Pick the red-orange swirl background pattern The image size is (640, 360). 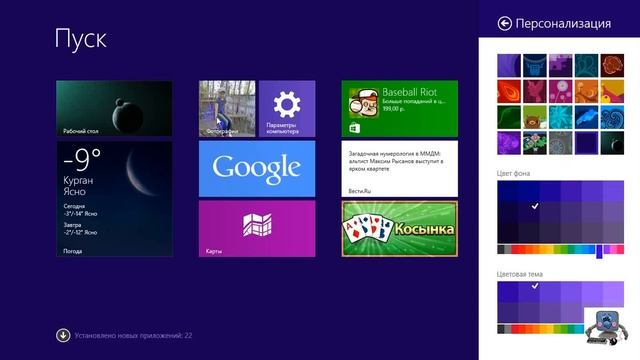tap(509, 91)
